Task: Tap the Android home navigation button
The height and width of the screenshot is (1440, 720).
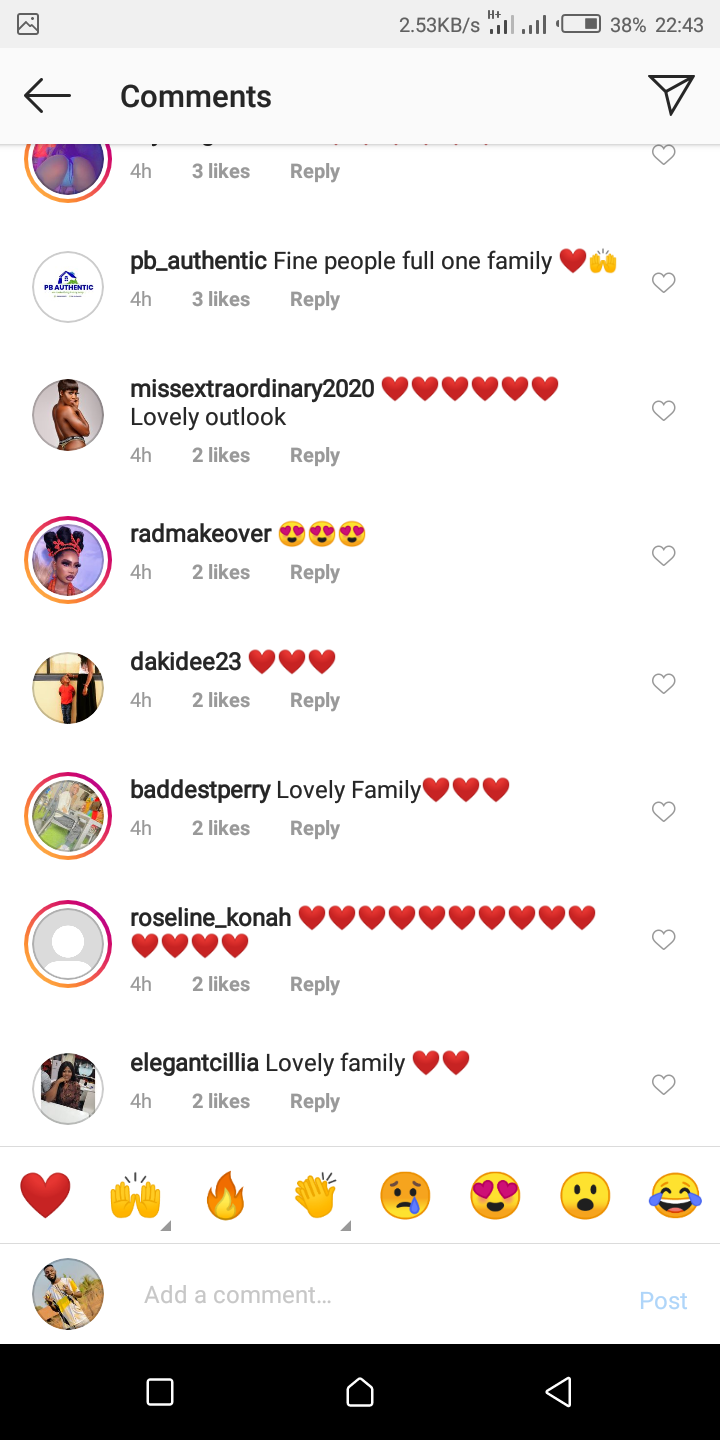Action: [x=360, y=1392]
